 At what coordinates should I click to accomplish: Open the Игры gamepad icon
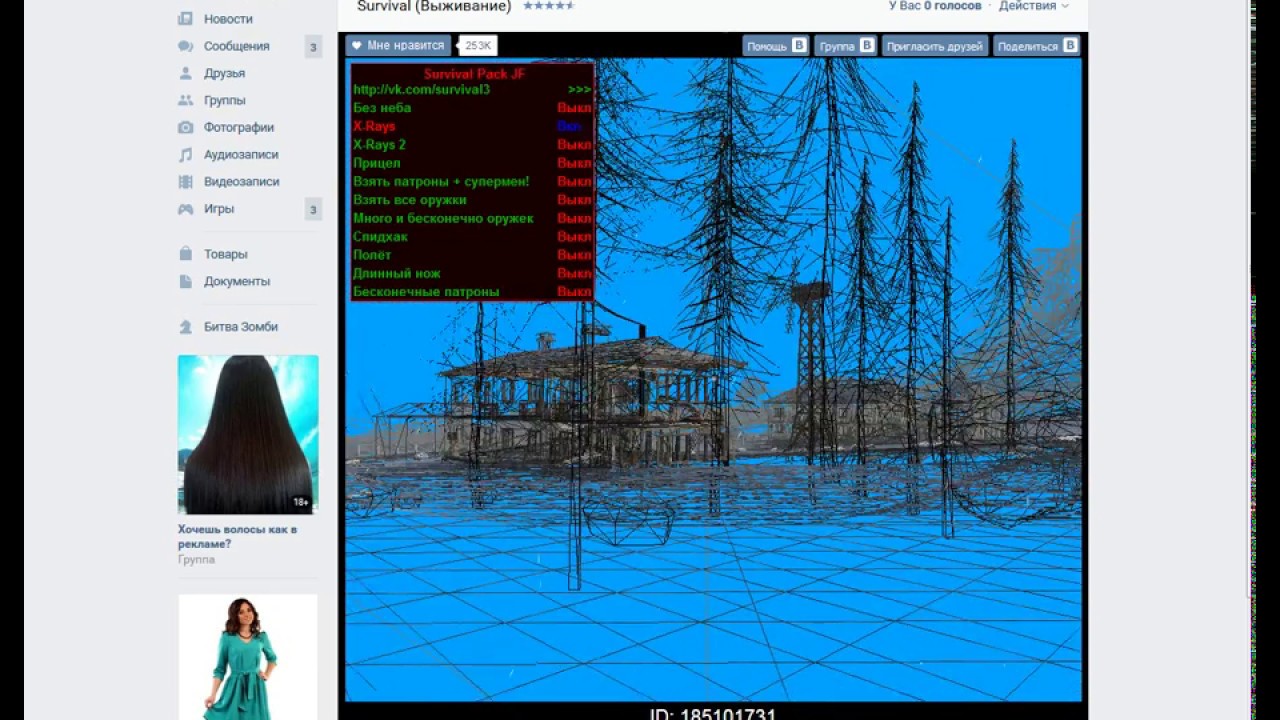coord(185,208)
